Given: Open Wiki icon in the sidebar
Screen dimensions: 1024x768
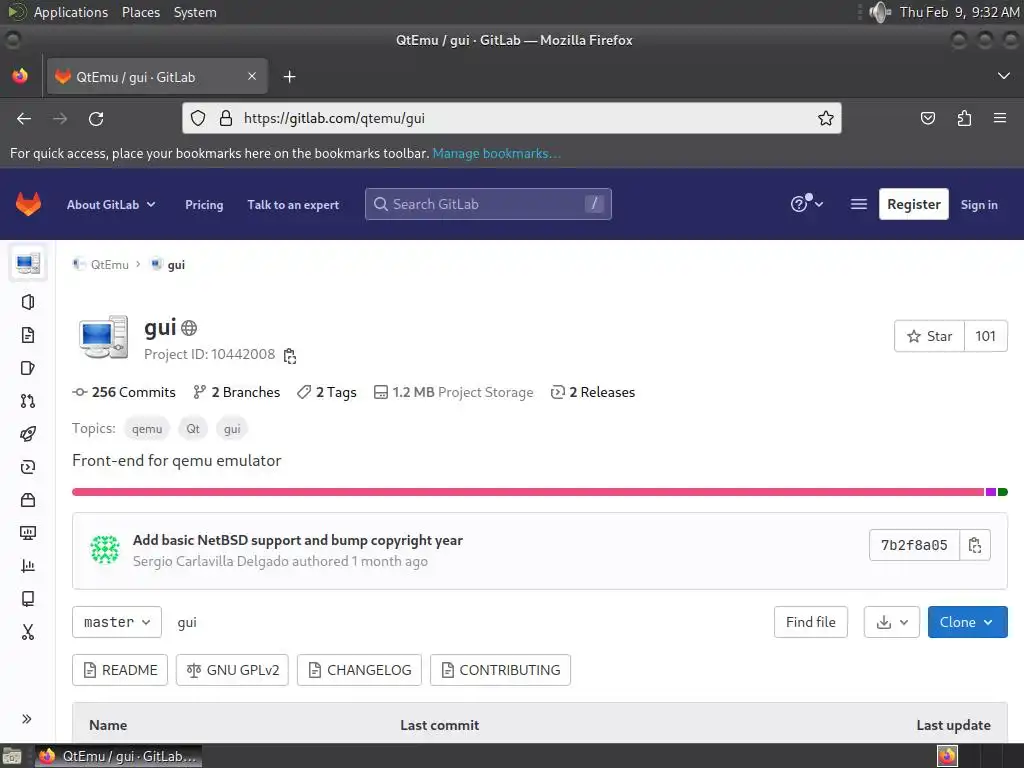Looking at the screenshot, I should pos(27,599).
